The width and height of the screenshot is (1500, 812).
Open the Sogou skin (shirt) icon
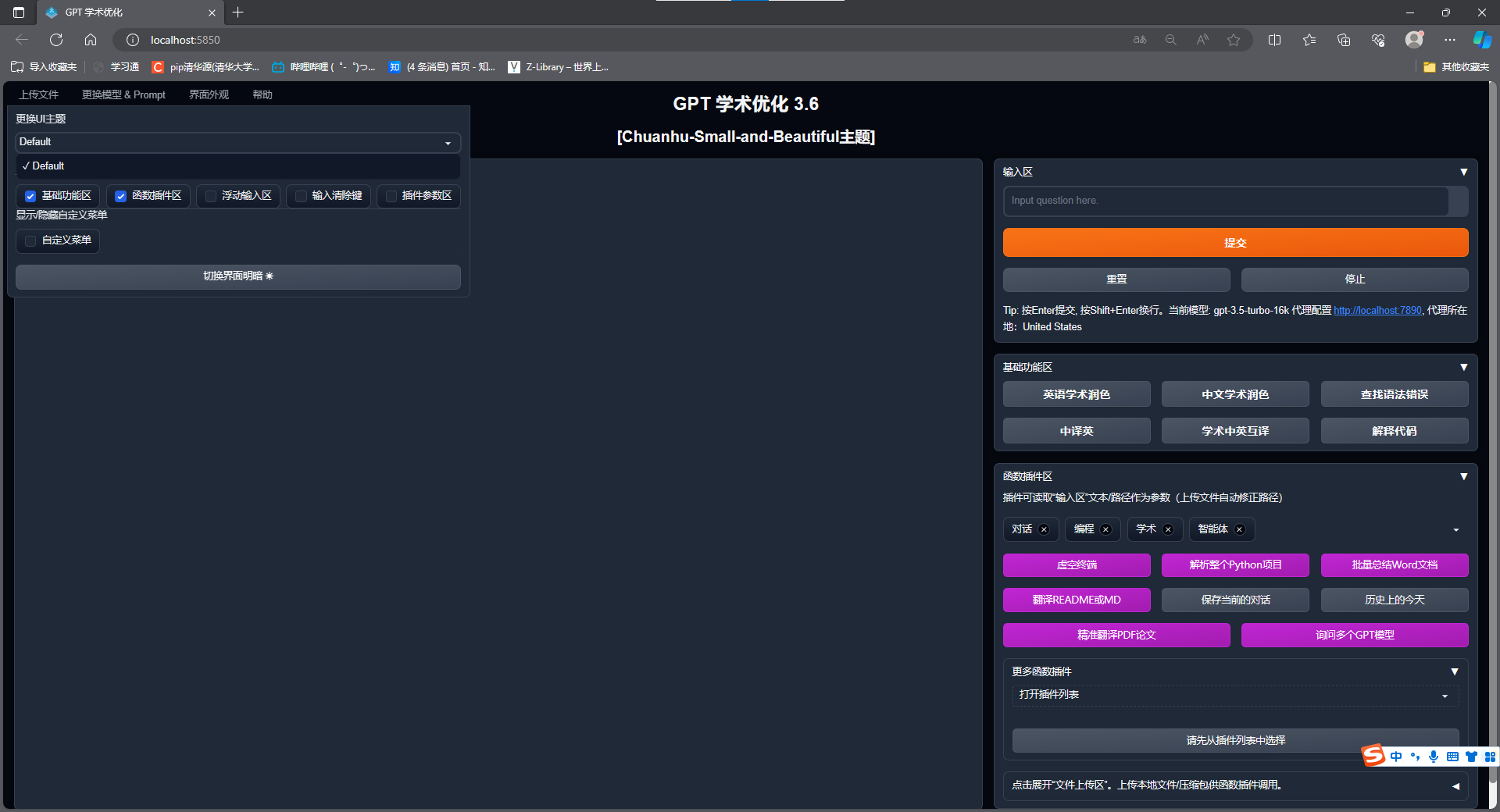tap(1471, 757)
